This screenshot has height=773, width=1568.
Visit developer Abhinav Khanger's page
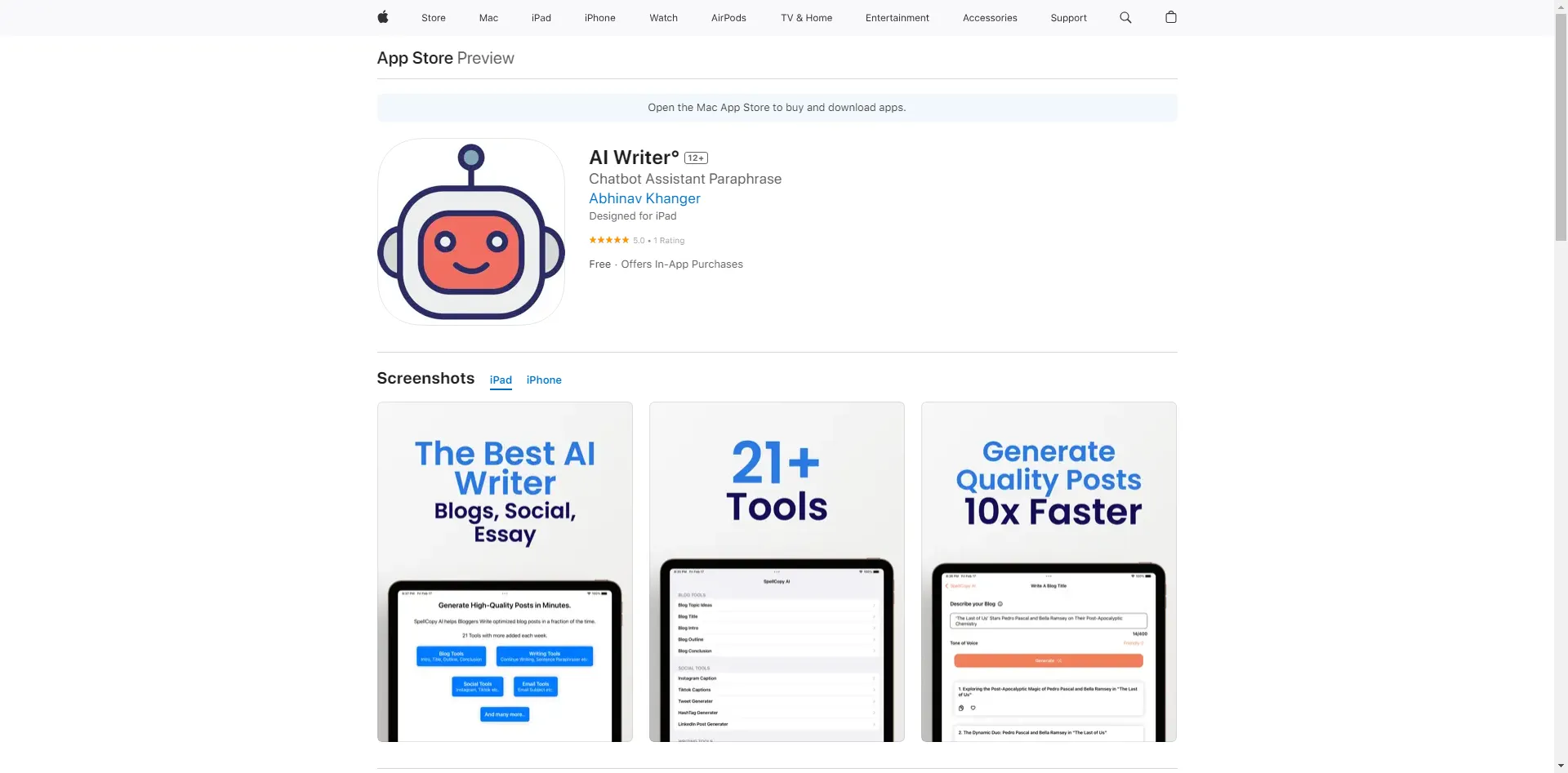644,198
